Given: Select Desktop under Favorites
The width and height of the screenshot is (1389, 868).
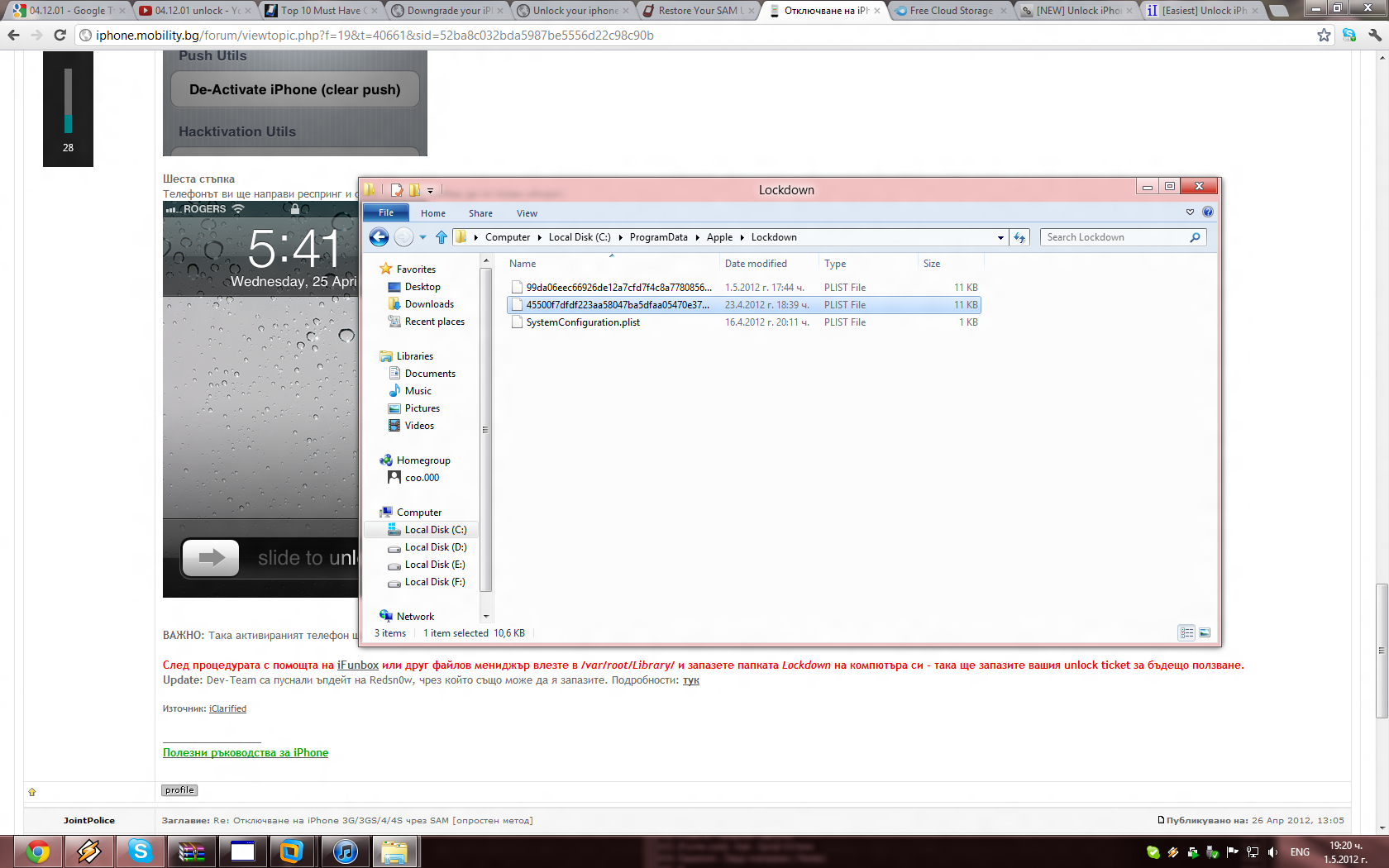Looking at the screenshot, I should pyautogui.click(x=422, y=287).
